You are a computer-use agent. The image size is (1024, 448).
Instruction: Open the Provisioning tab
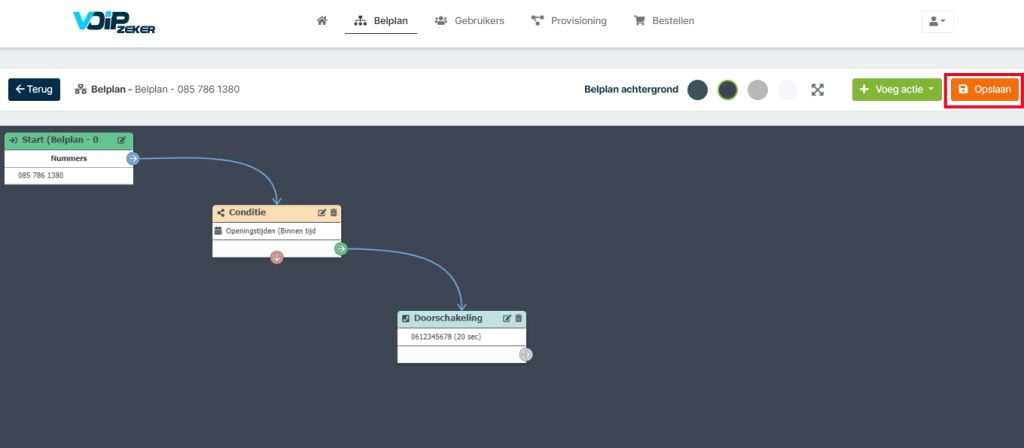click(x=569, y=21)
